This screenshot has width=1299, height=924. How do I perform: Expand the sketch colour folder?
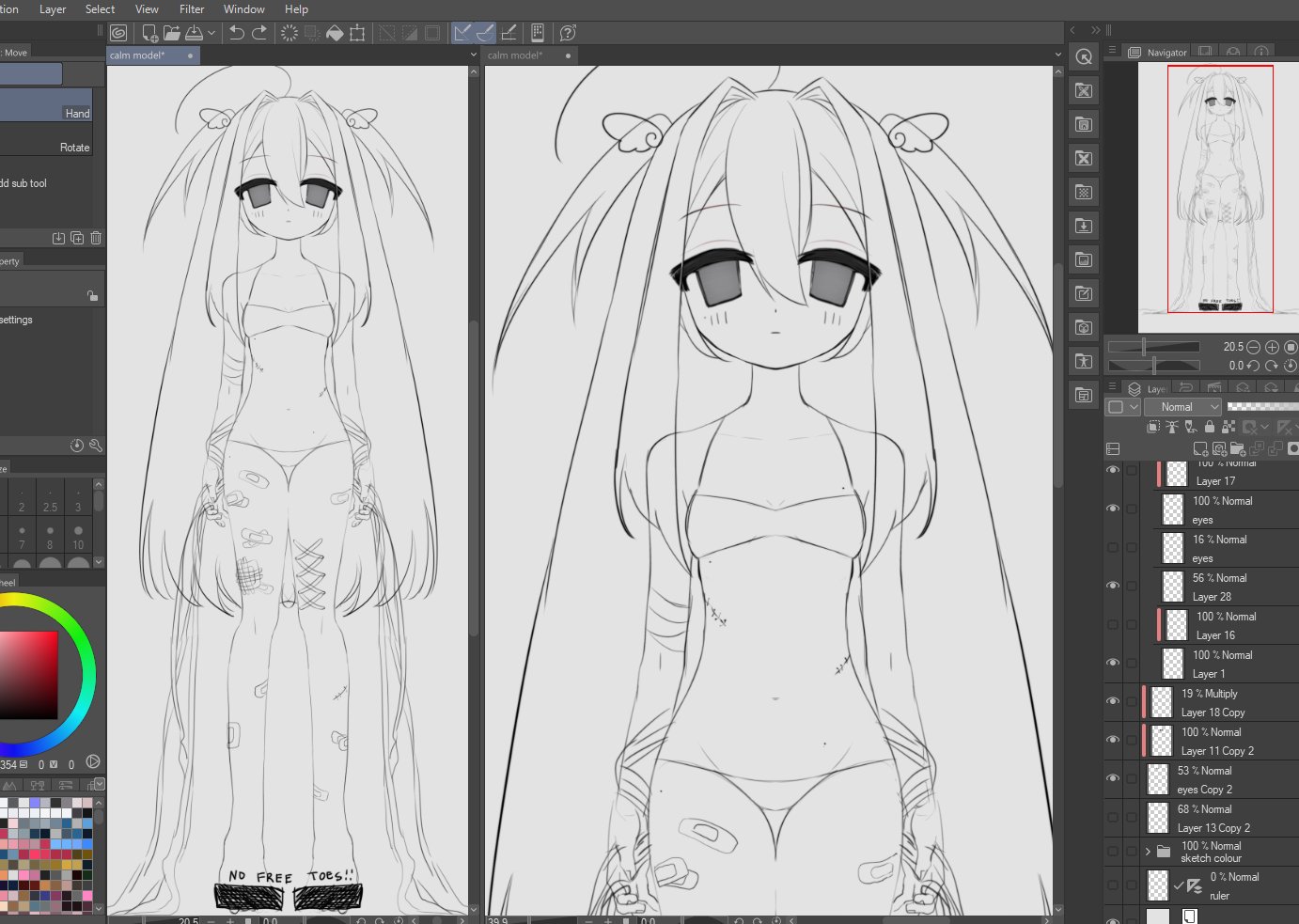pyautogui.click(x=1148, y=852)
